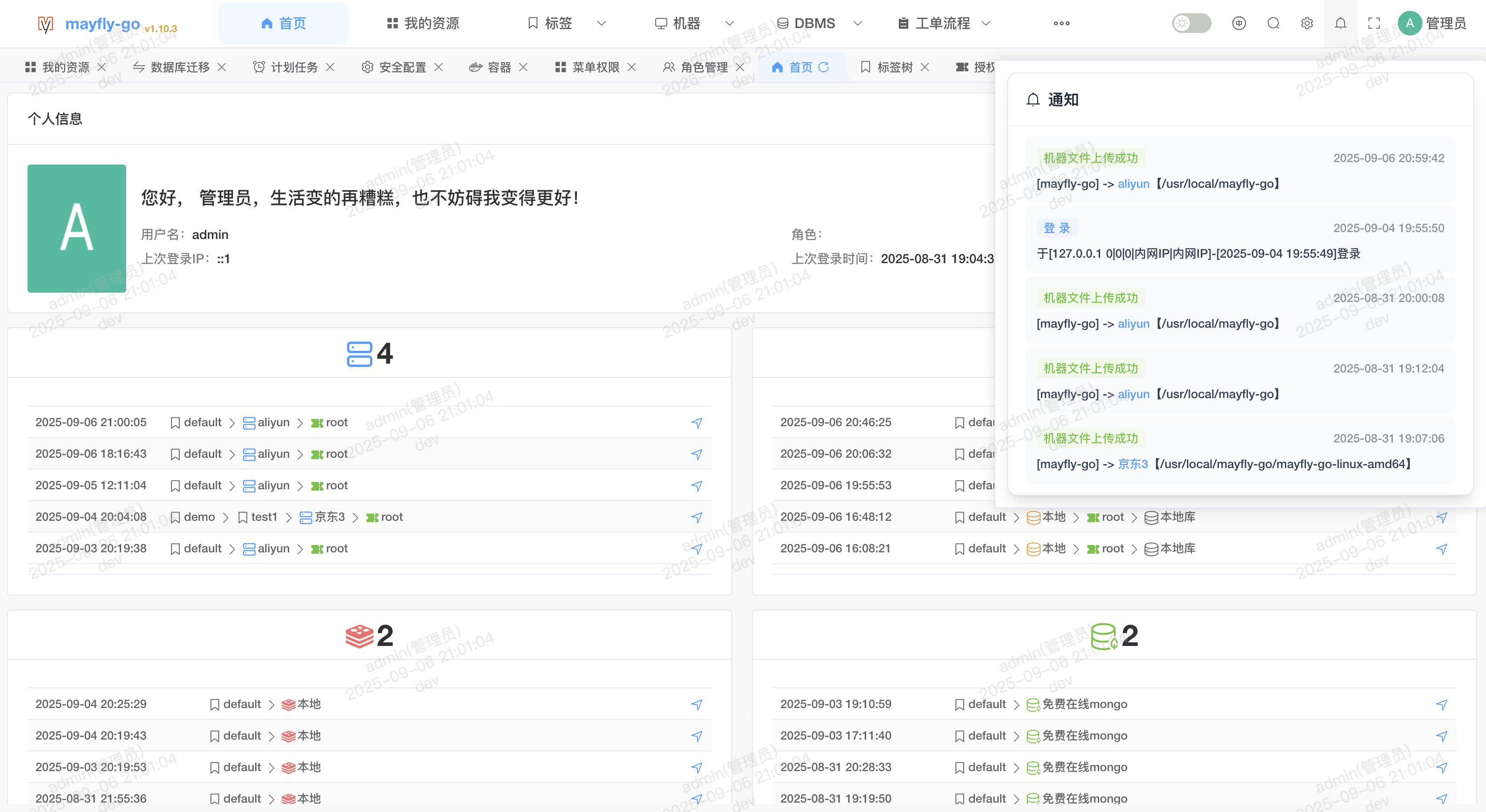The width and height of the screenshot is (1486, 812).
Task: Jump to Redis entry 2025-09-04 20:25:29
Action: [x=696, y=704]
